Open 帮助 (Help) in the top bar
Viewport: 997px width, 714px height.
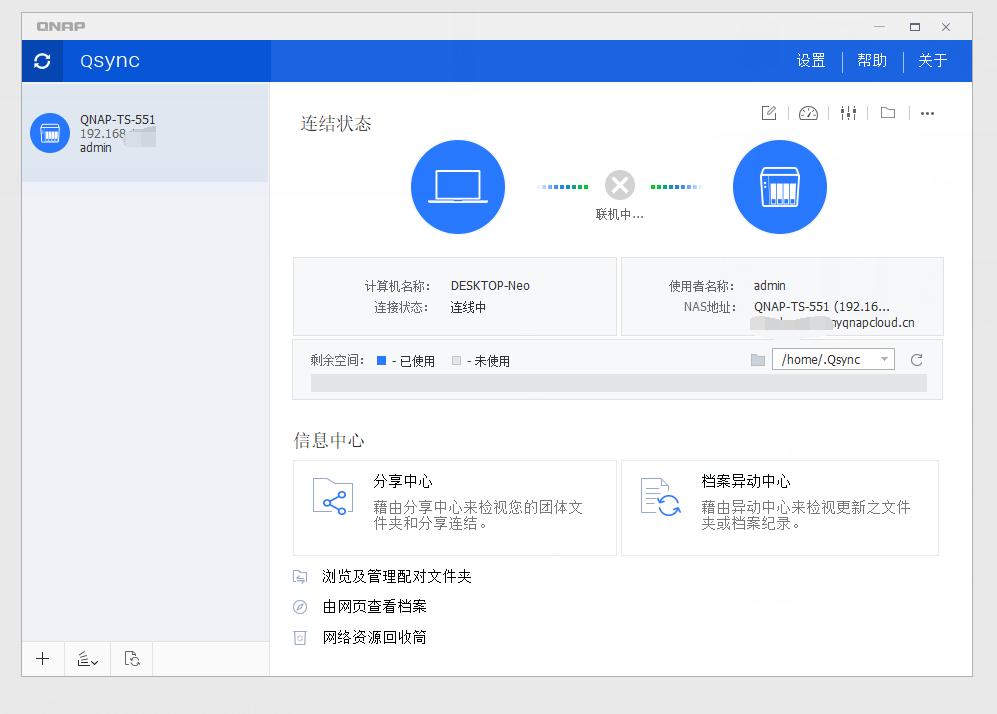(x=871, y=60)
